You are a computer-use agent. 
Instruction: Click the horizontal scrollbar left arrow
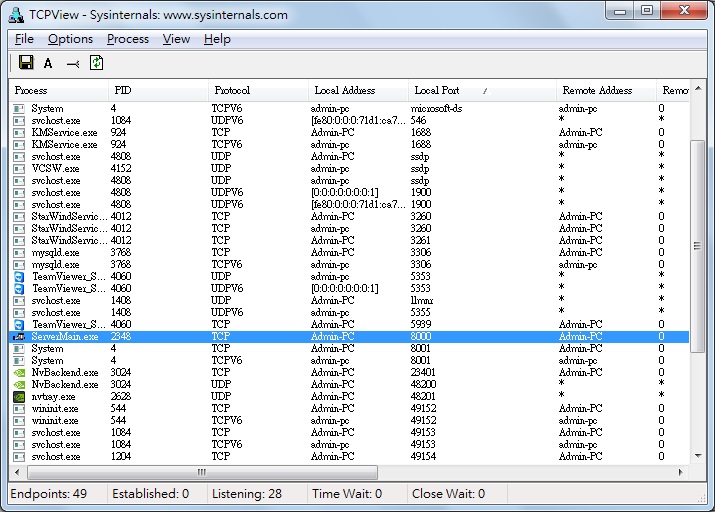(17, 472)
